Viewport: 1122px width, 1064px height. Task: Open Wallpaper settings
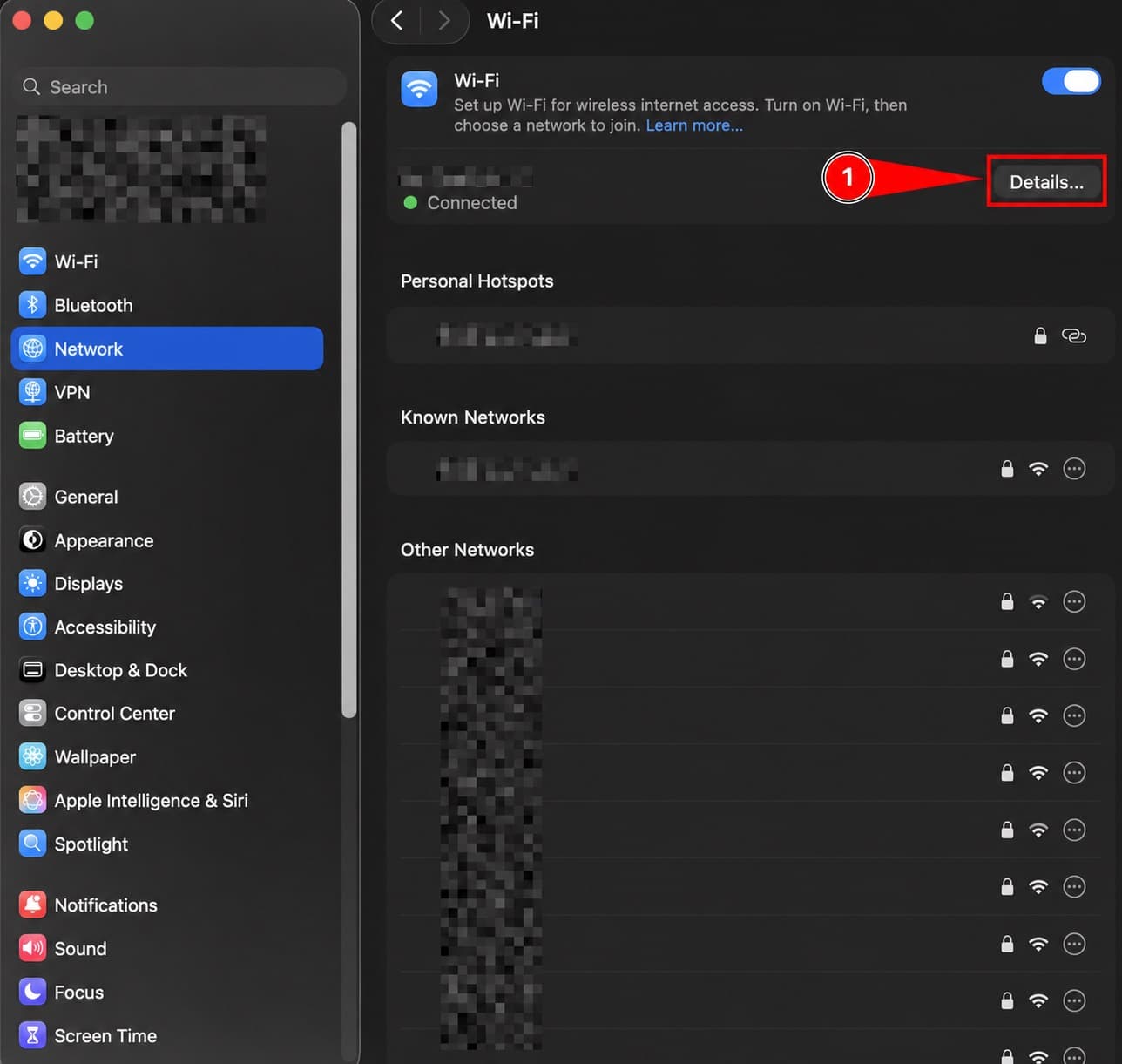click(166, 757)
